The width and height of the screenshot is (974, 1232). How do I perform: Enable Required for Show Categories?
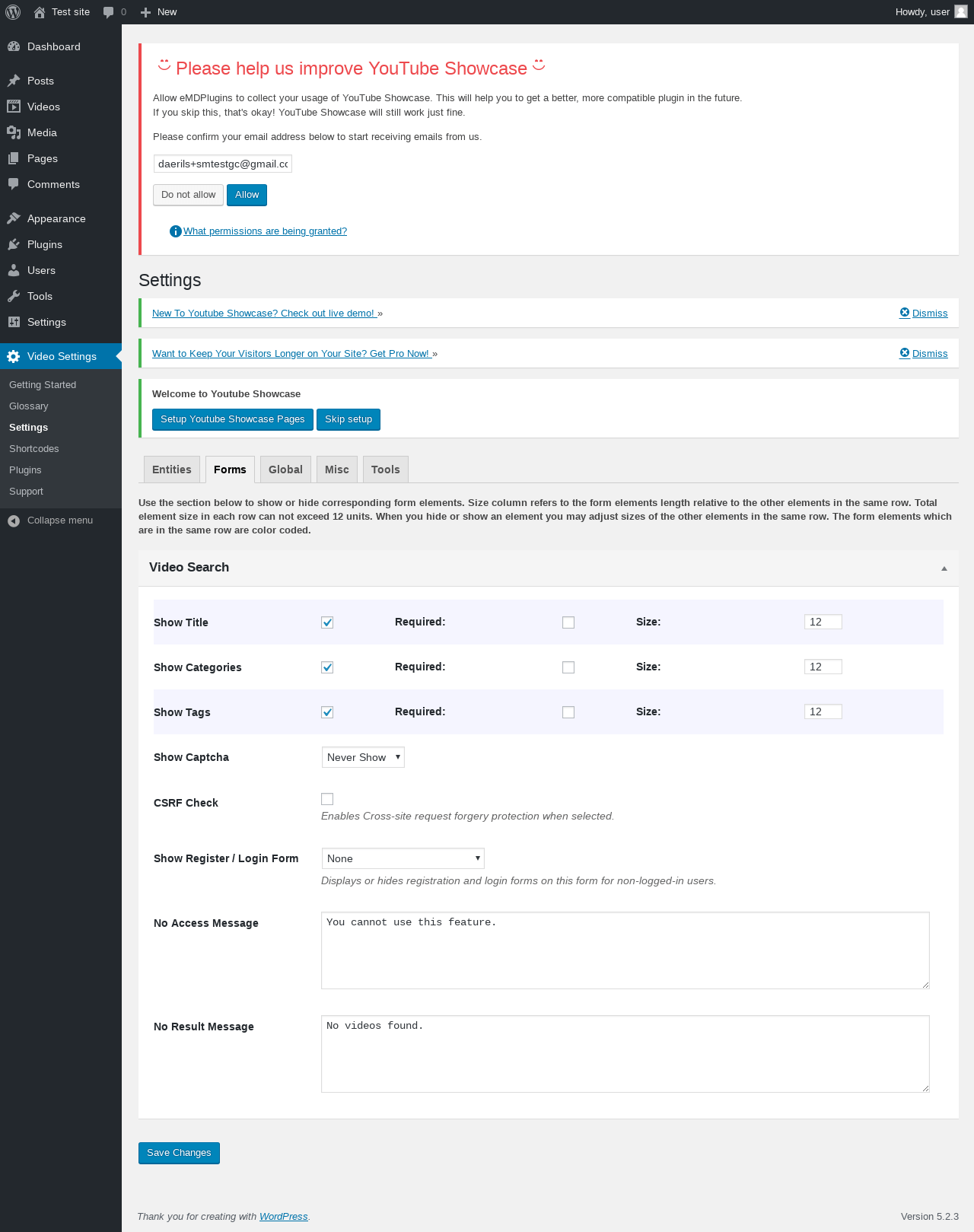pos(568,667)
